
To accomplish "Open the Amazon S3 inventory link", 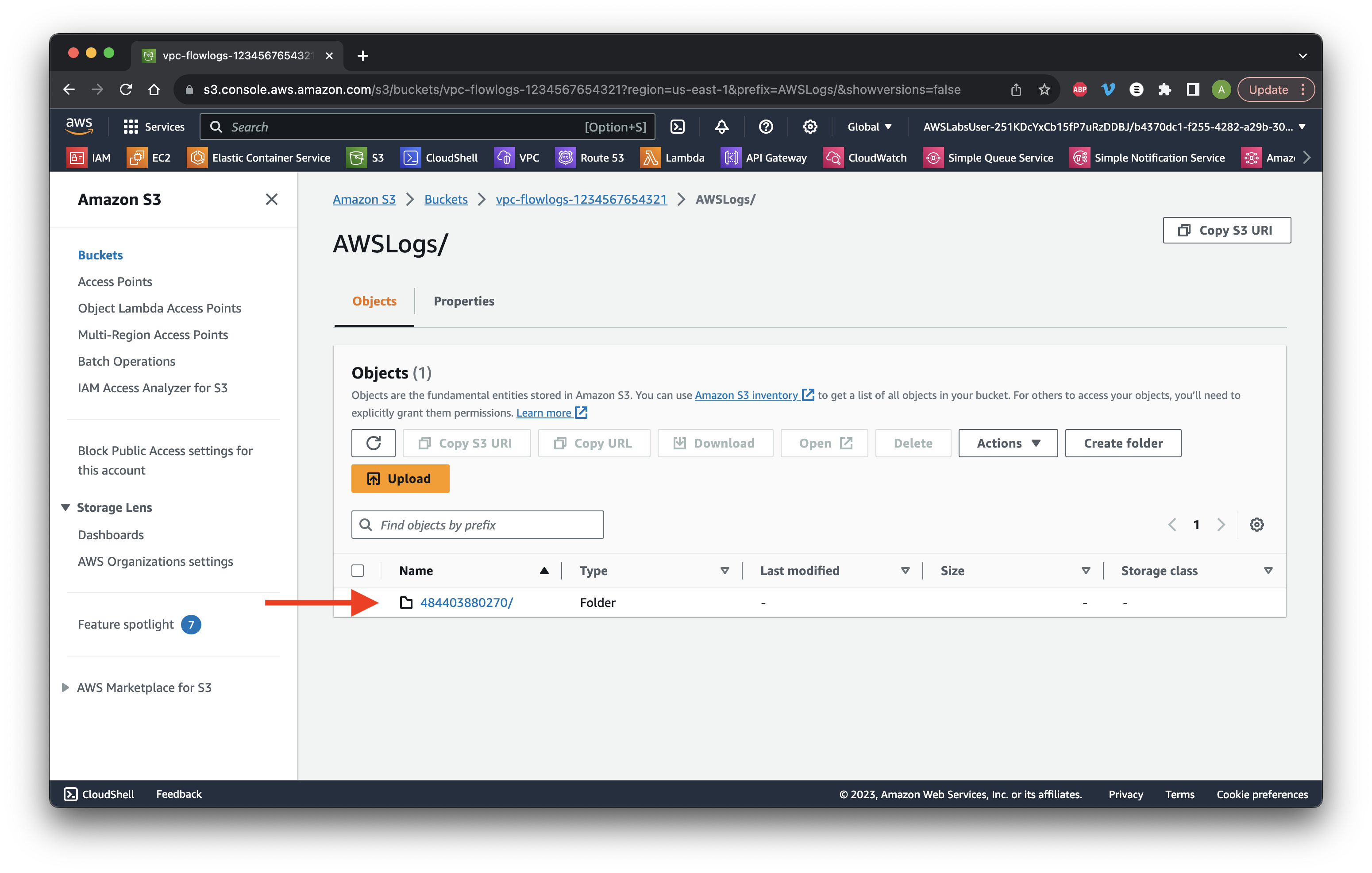I will pos(753,395).
